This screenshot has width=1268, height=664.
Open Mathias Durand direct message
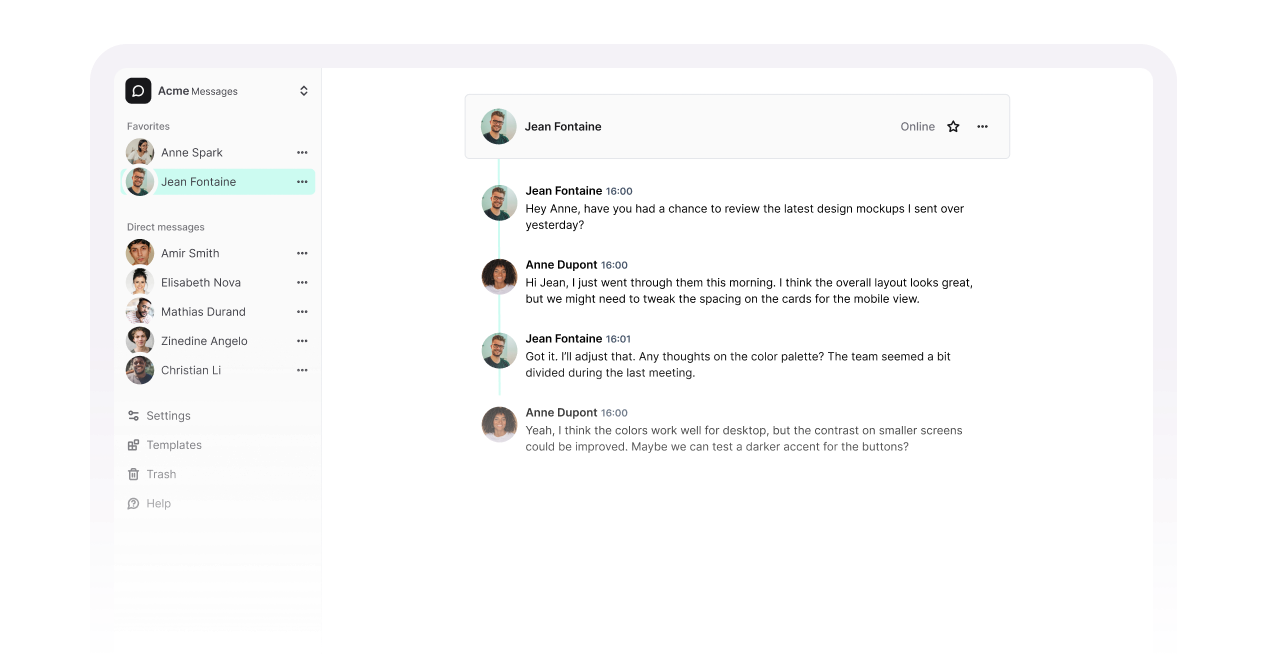(219, 311)
